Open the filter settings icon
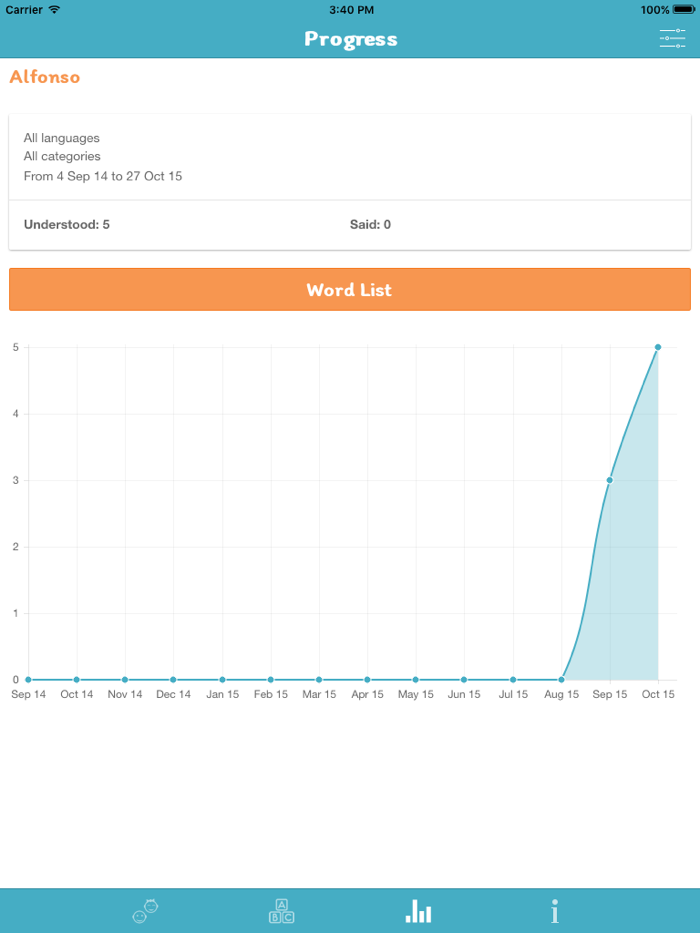The width and height of the screenshot is (700, 933). tap(672, 38)
